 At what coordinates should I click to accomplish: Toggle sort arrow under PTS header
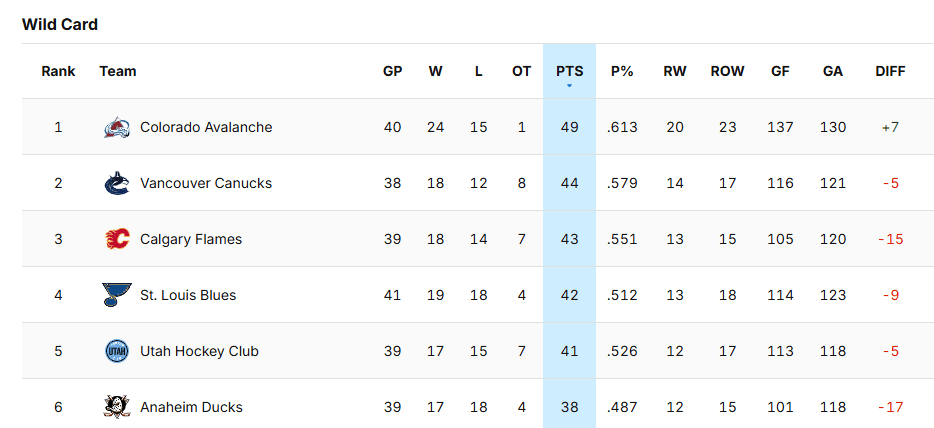point(570,86)
